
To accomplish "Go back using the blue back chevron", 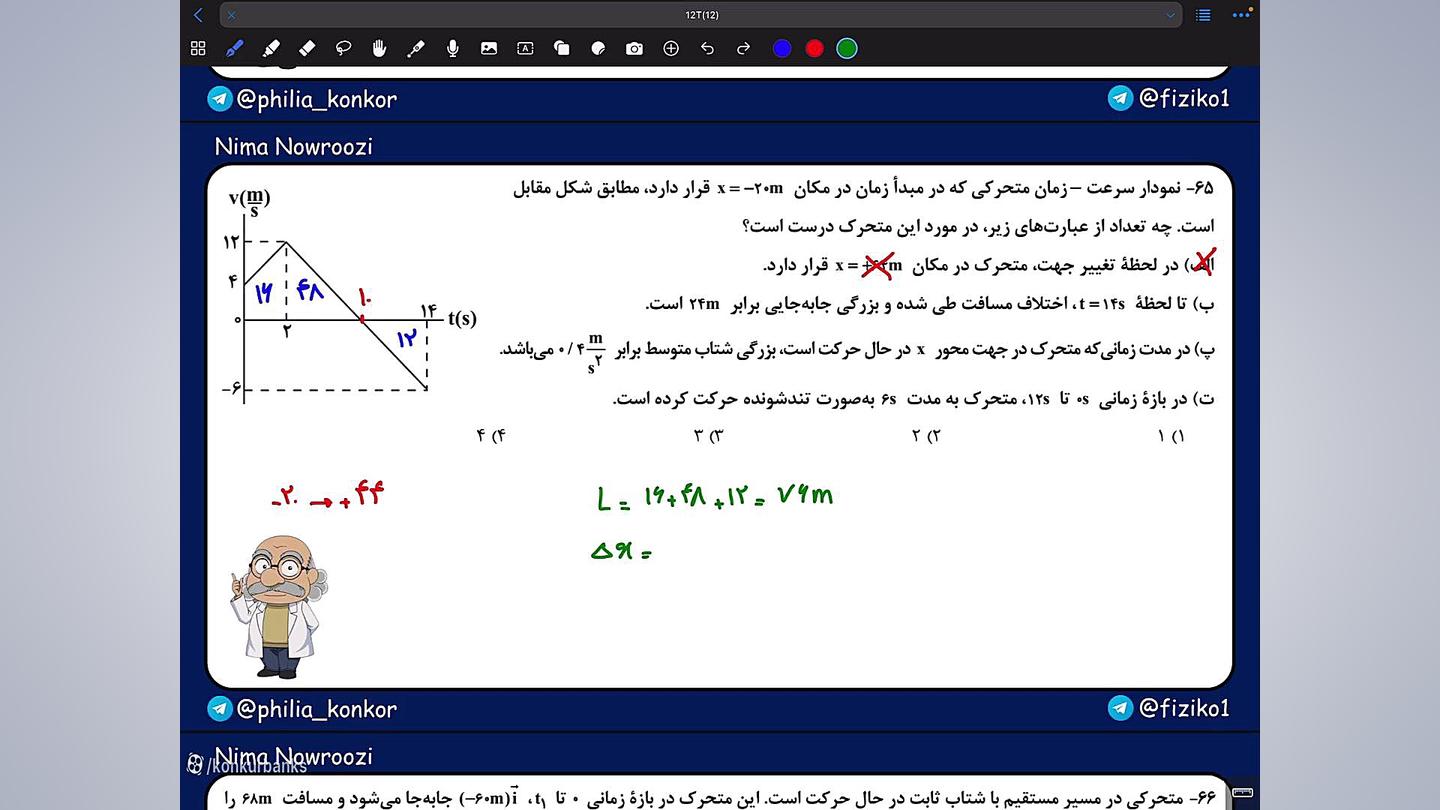I will (x=198, y=15).
